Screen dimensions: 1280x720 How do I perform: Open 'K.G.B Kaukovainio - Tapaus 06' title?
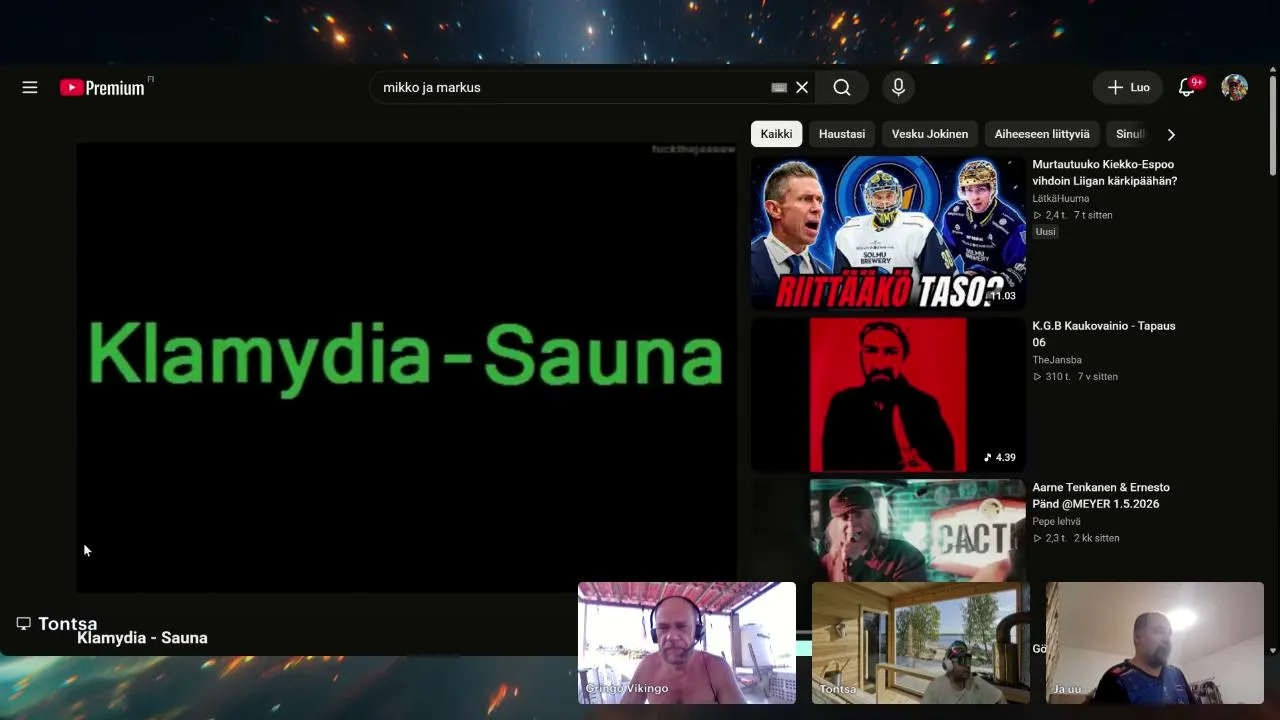tap(1104, 334)
